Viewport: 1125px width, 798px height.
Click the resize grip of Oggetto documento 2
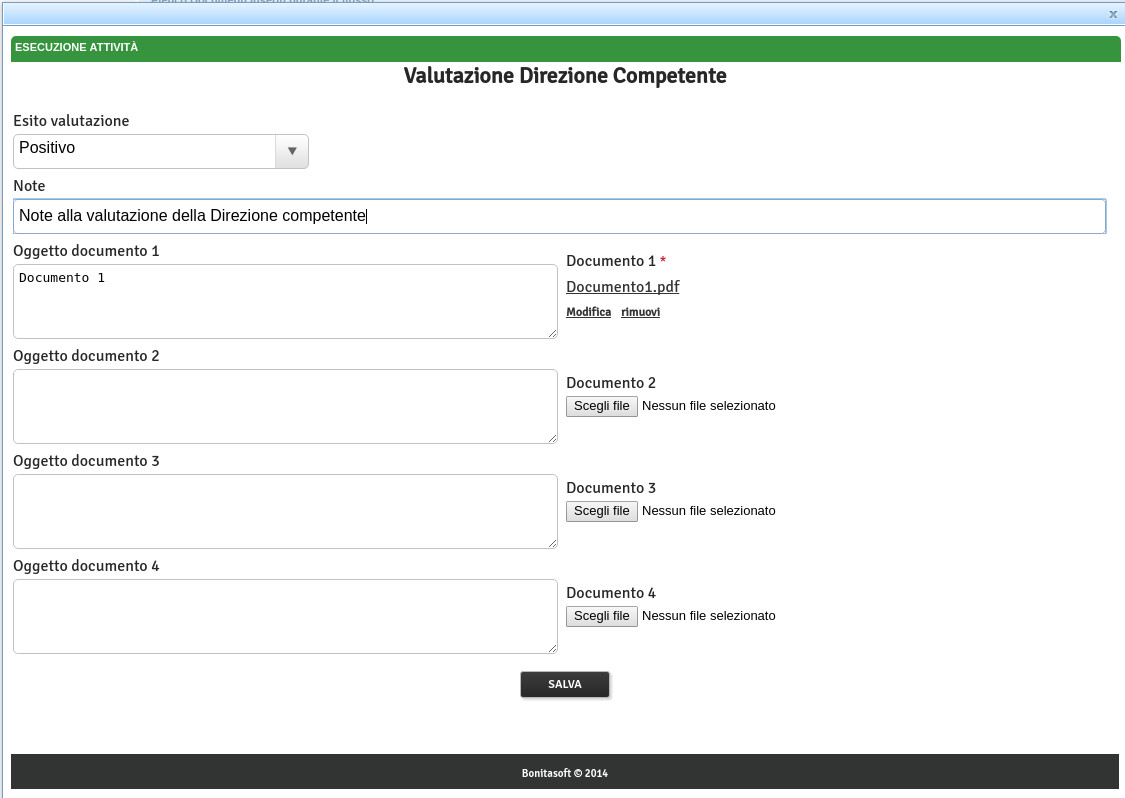coord(552,438)
